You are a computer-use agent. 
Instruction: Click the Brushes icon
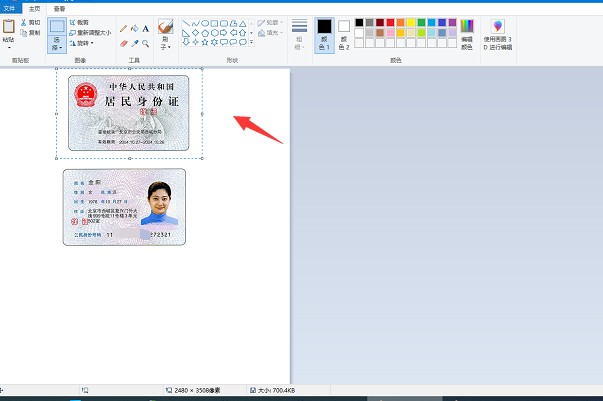166,27
